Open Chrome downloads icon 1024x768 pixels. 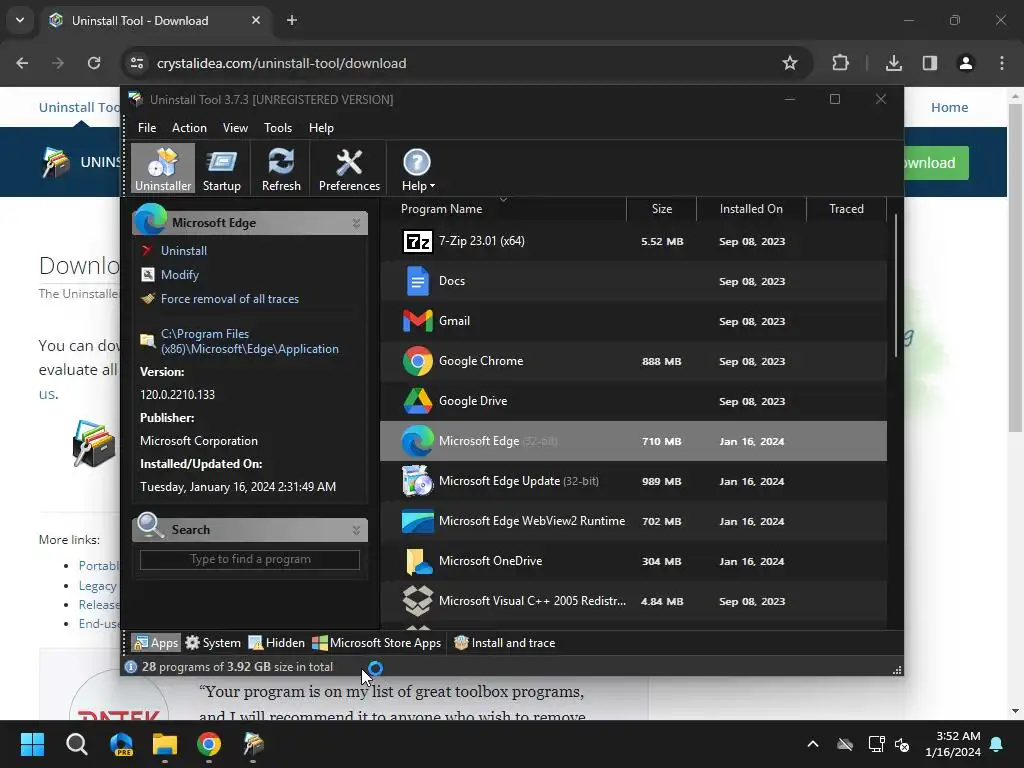(x=893, y=63)
